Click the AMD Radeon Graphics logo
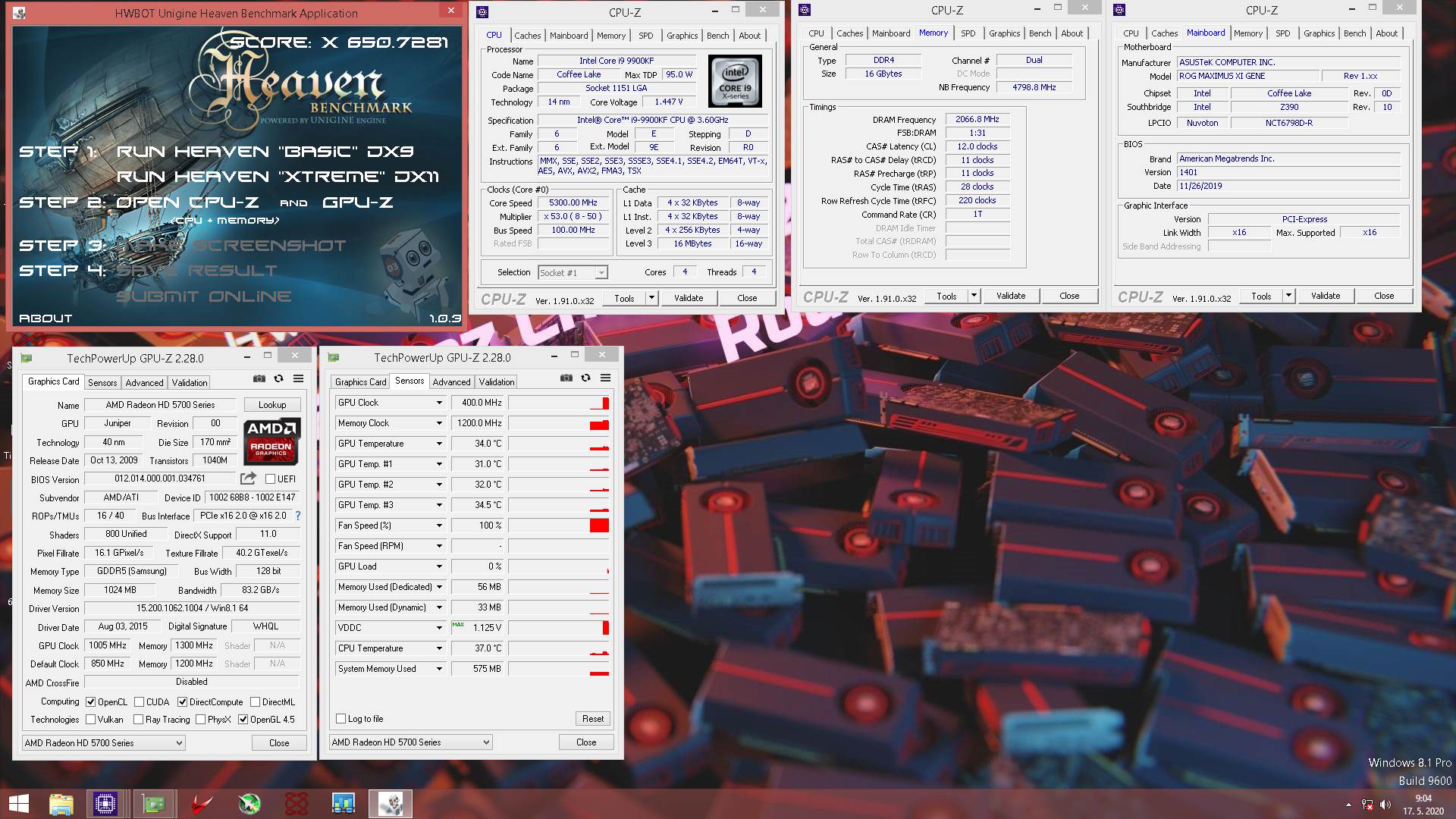The width and height of the screenshot is (1456, 819). coord(271,441)
